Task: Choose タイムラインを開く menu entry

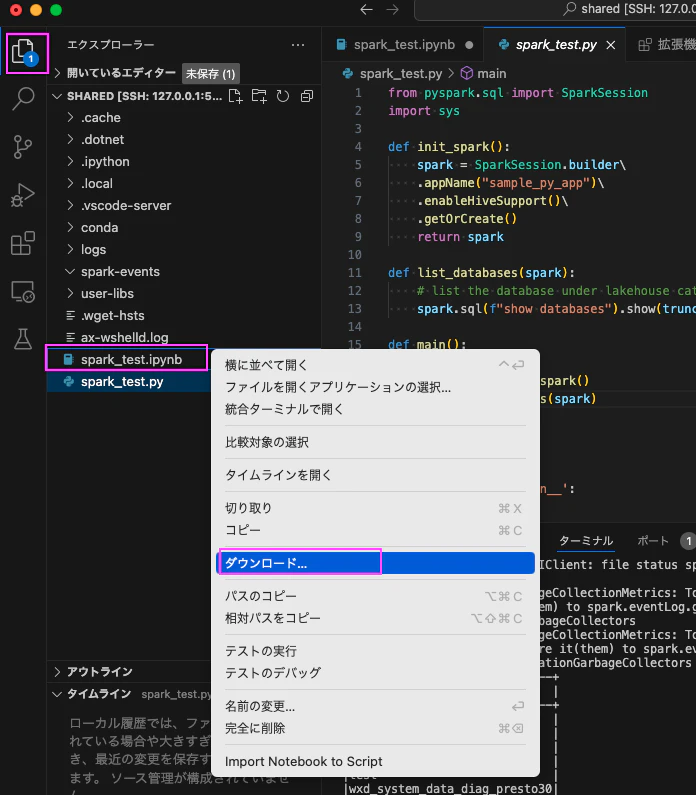Action: (375, 475)
